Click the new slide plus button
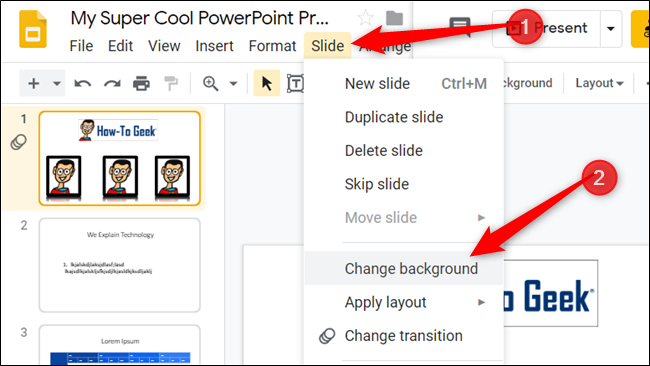 [x=34, y=83]
